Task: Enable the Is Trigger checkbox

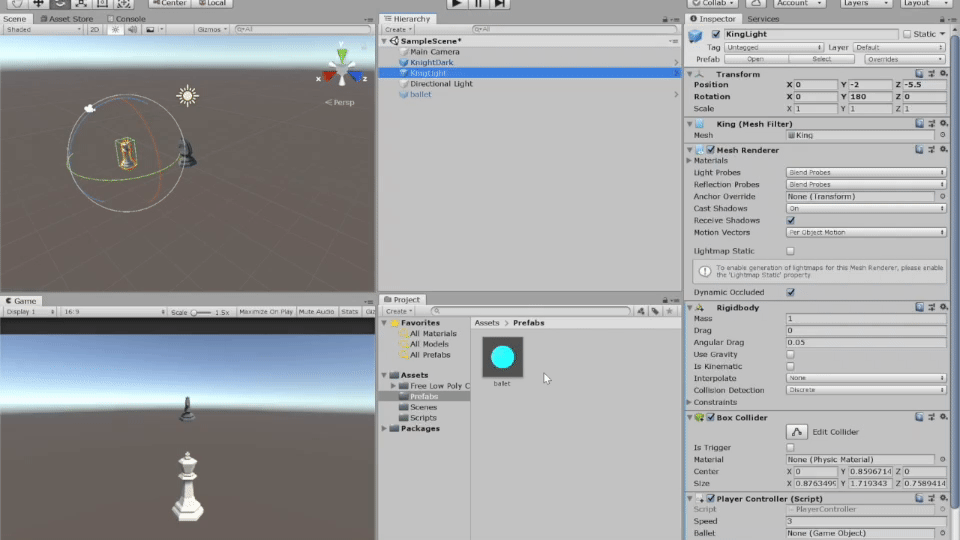Action: tap(791, 448)
